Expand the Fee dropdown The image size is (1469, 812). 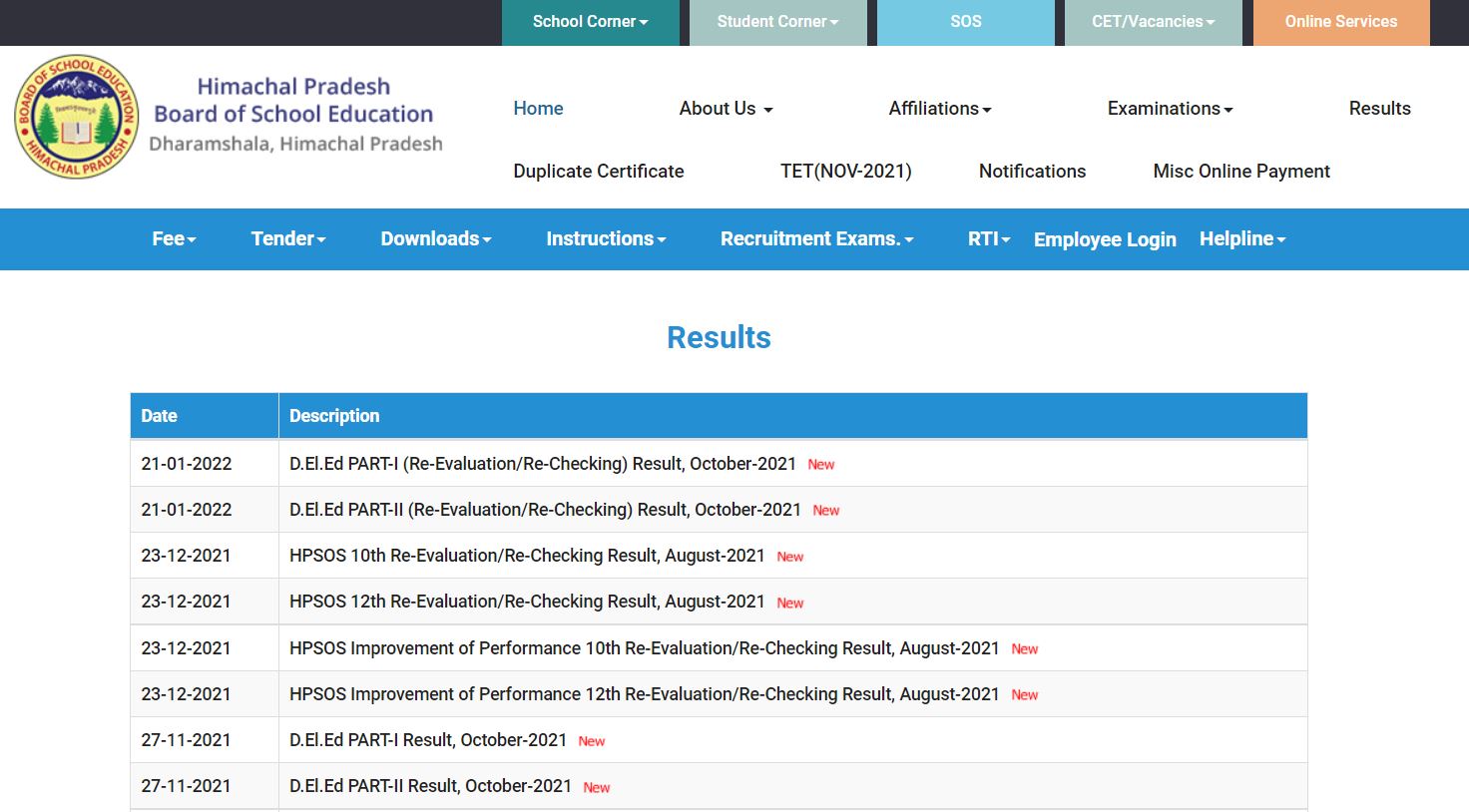[175, 239]
